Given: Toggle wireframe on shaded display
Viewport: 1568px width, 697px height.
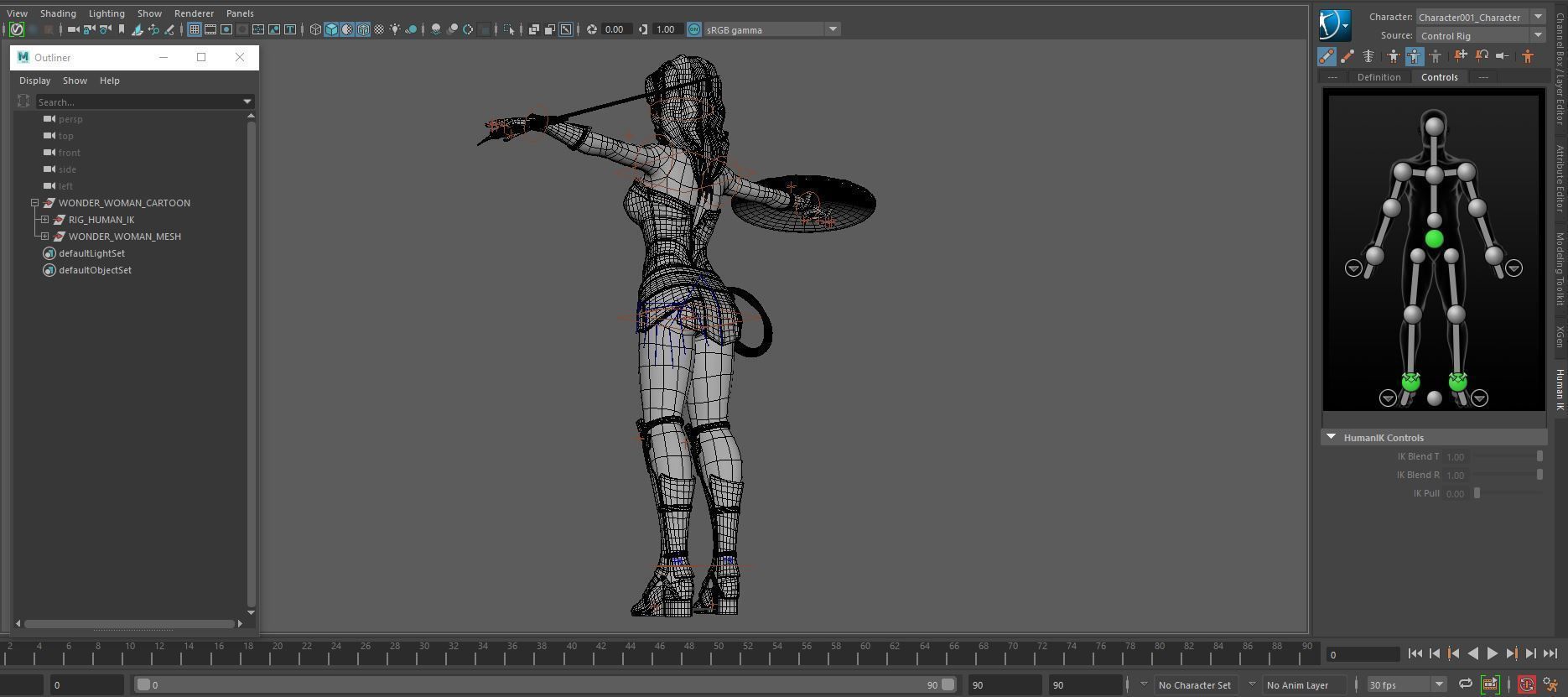Looking at the screenshot, I should pos(363,29).
